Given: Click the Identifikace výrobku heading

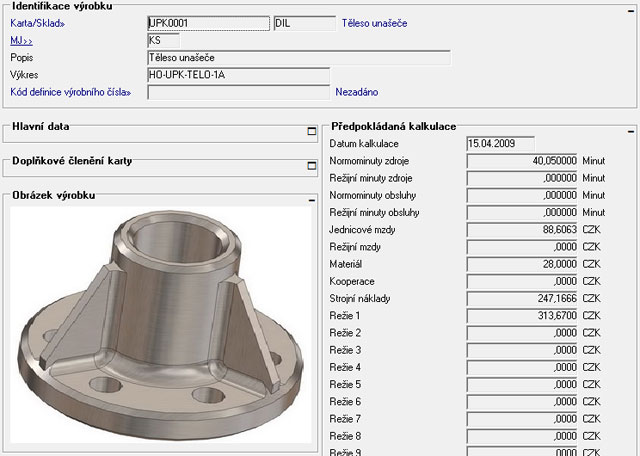Looking at the screenshot, I should 62,6.
